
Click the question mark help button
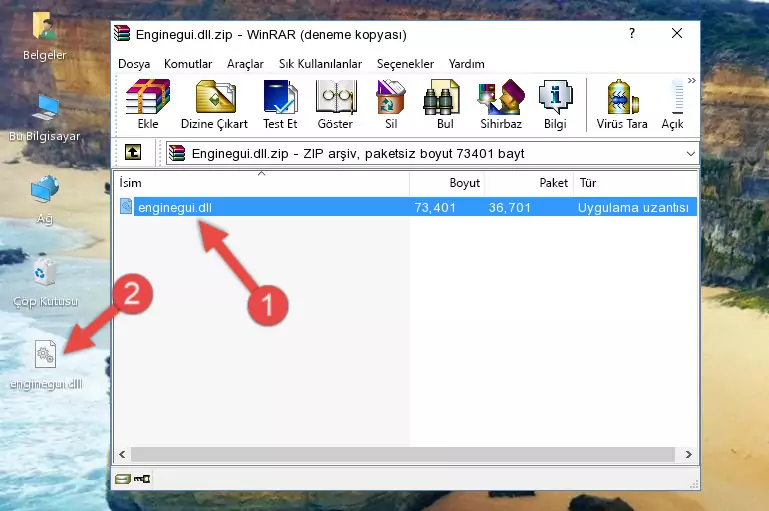(632, 33)
